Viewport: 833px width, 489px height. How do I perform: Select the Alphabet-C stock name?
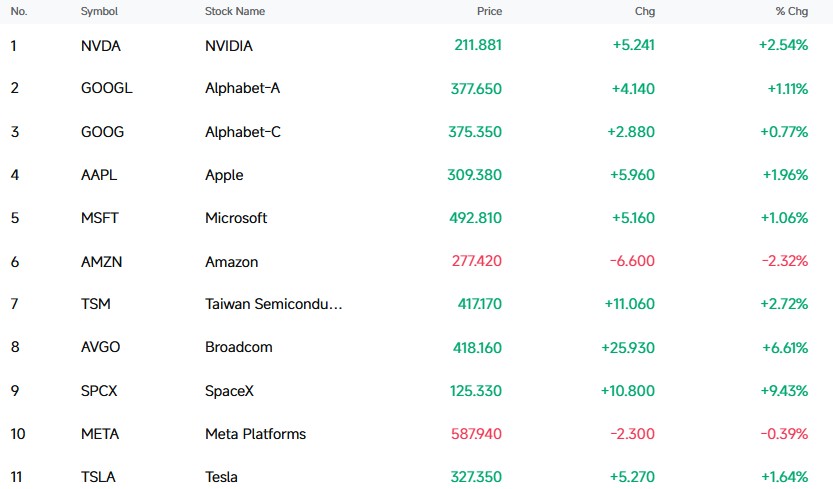[x=243, y=132]
